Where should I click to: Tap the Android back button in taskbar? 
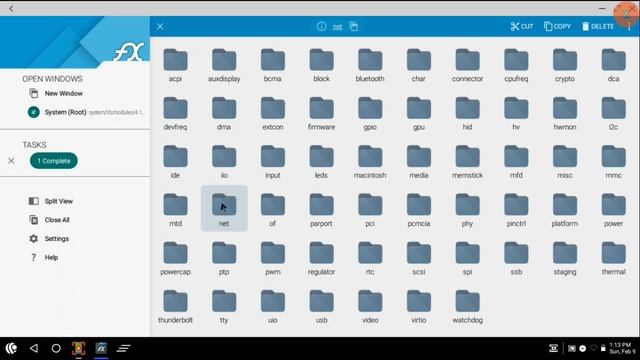pyautogui.click(x=34, y=348)
